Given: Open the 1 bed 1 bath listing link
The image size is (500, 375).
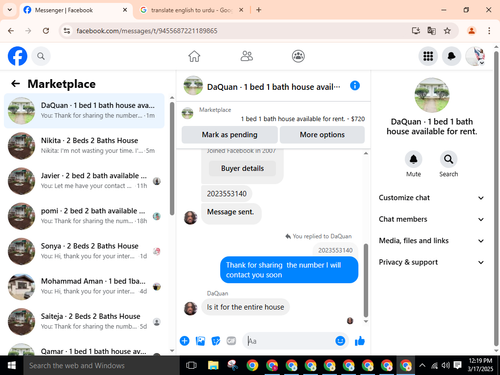Looking at the screenshot, I should click(303, 119).
